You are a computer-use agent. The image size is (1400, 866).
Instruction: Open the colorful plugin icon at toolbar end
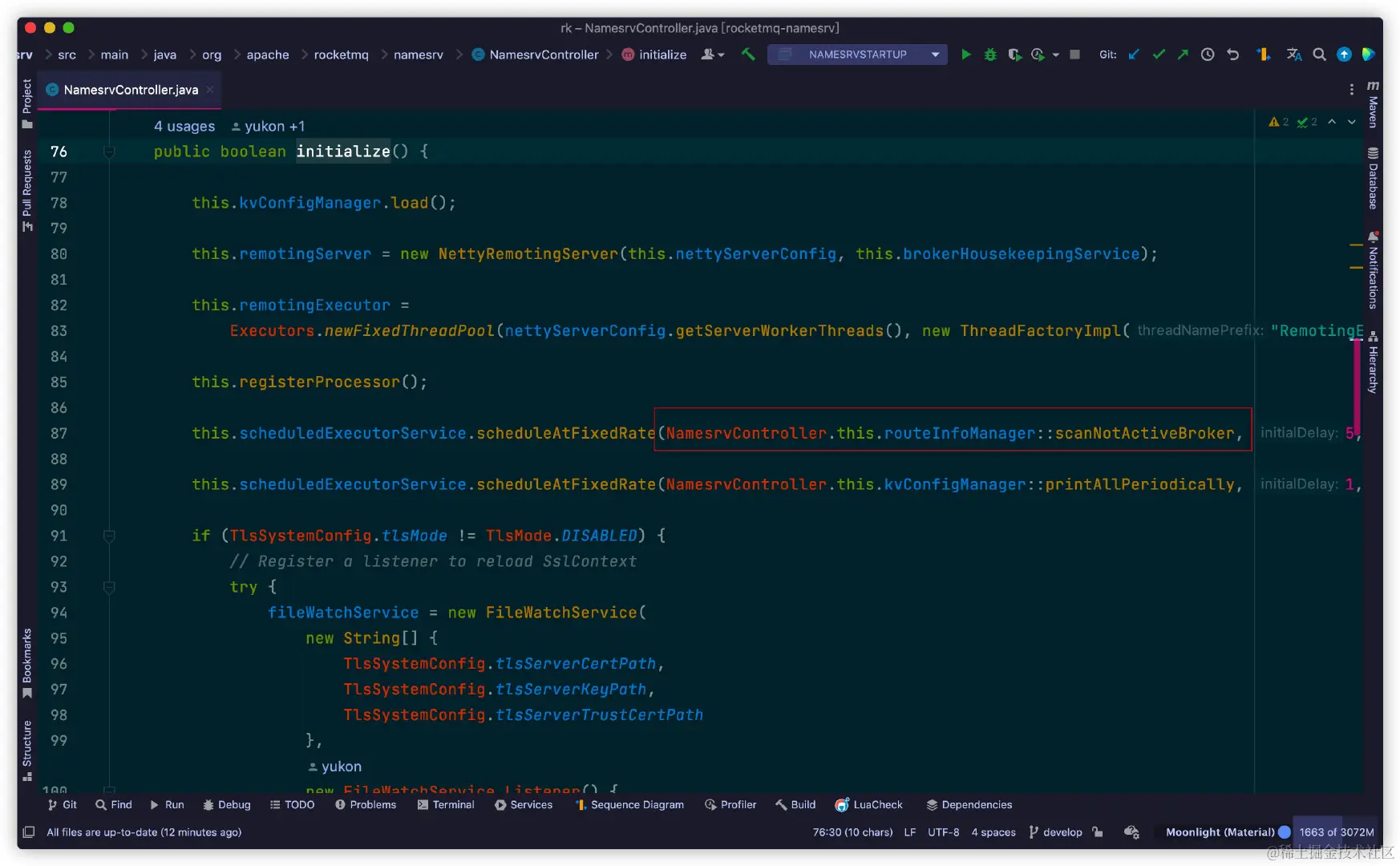tap(1369, 55)
